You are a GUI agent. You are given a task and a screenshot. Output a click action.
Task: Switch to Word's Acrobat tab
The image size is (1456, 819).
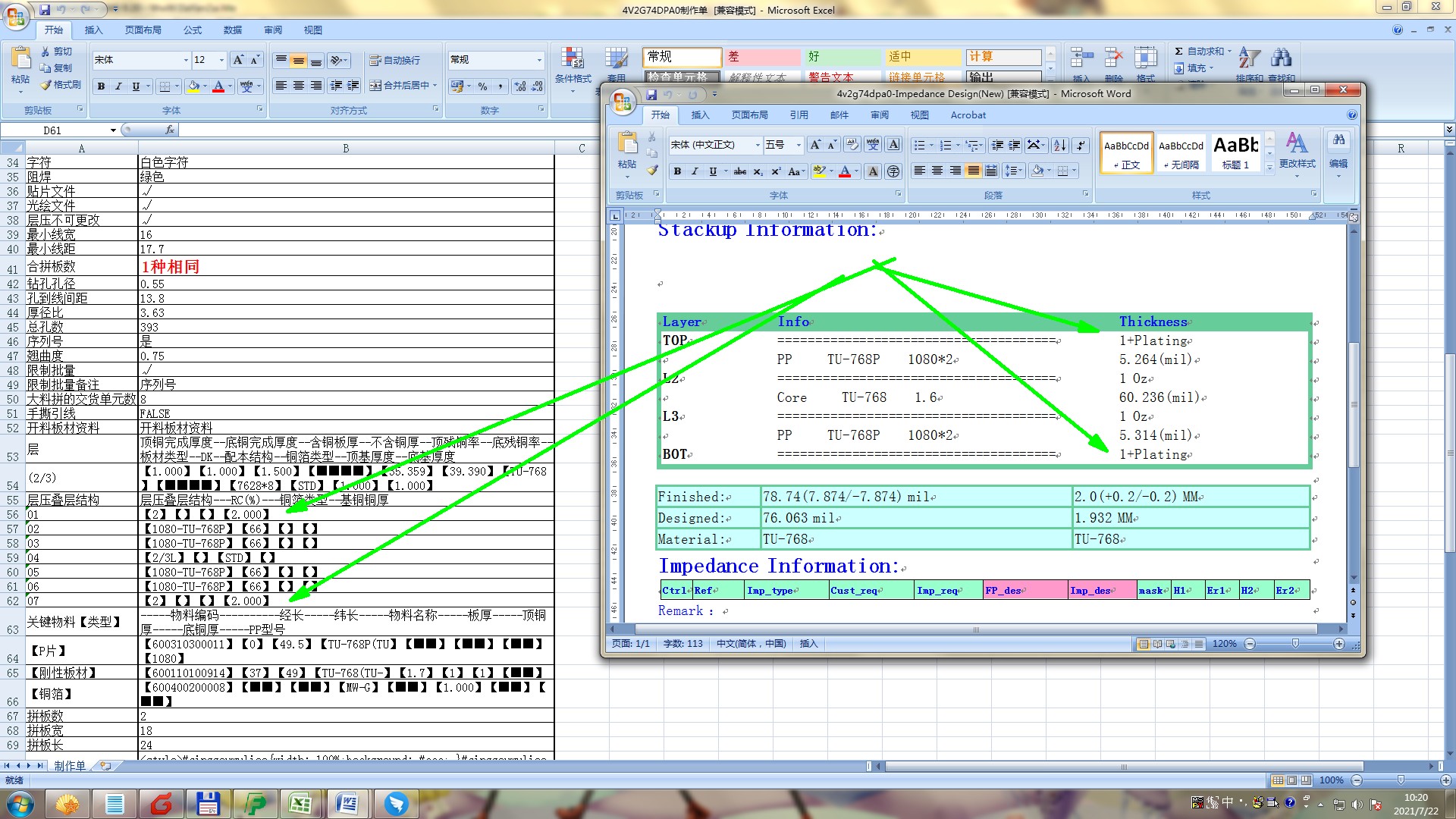[x=968, y=115]
